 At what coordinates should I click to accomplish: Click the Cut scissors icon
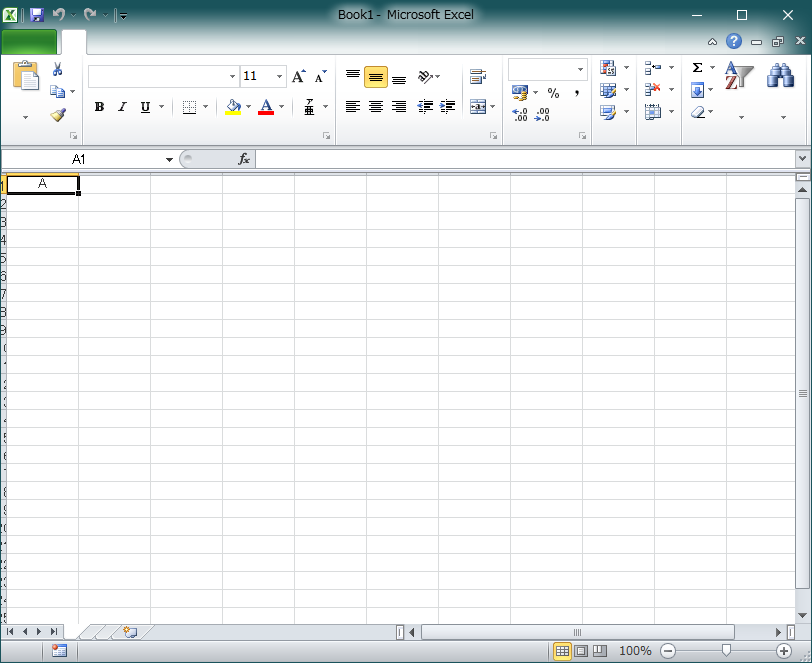click(x=57, y=69)
